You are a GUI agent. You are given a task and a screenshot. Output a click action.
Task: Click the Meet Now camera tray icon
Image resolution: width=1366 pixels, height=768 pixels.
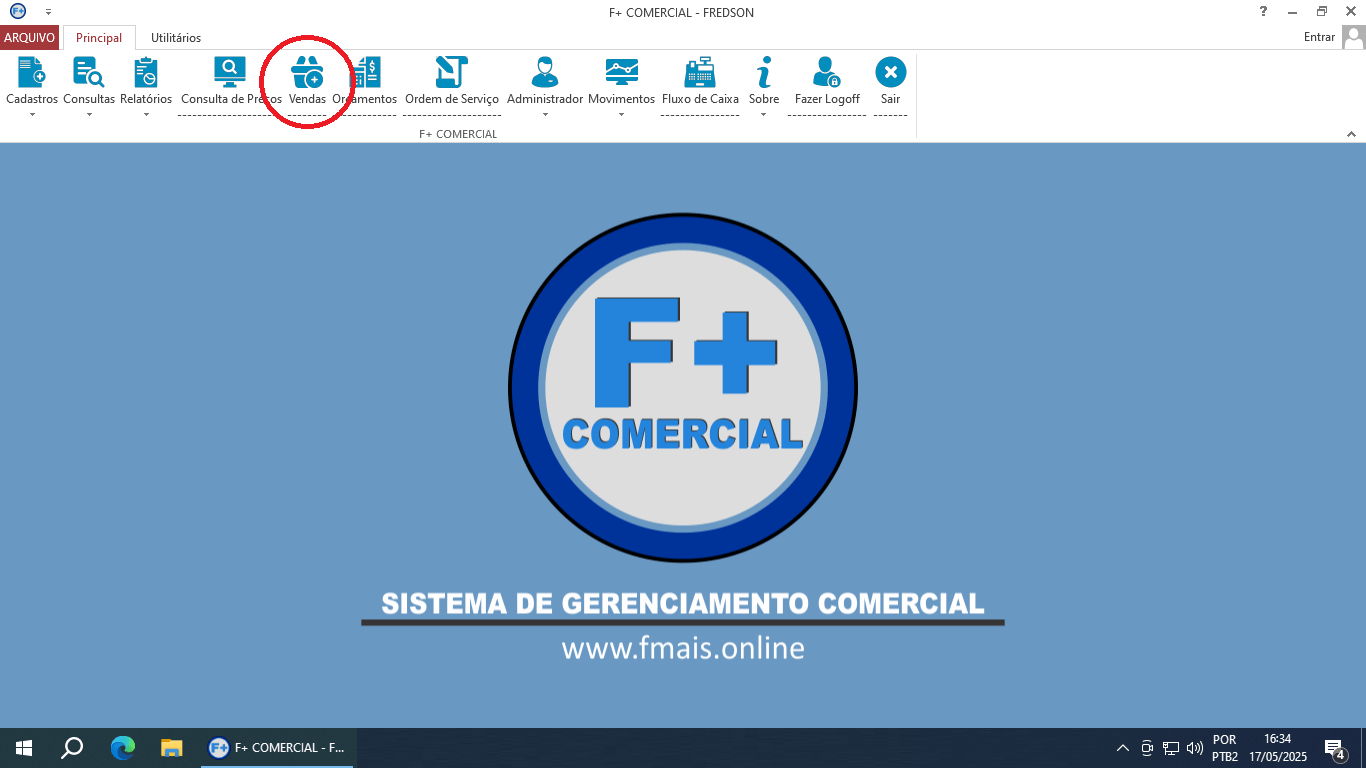(x=1147, y=748)
